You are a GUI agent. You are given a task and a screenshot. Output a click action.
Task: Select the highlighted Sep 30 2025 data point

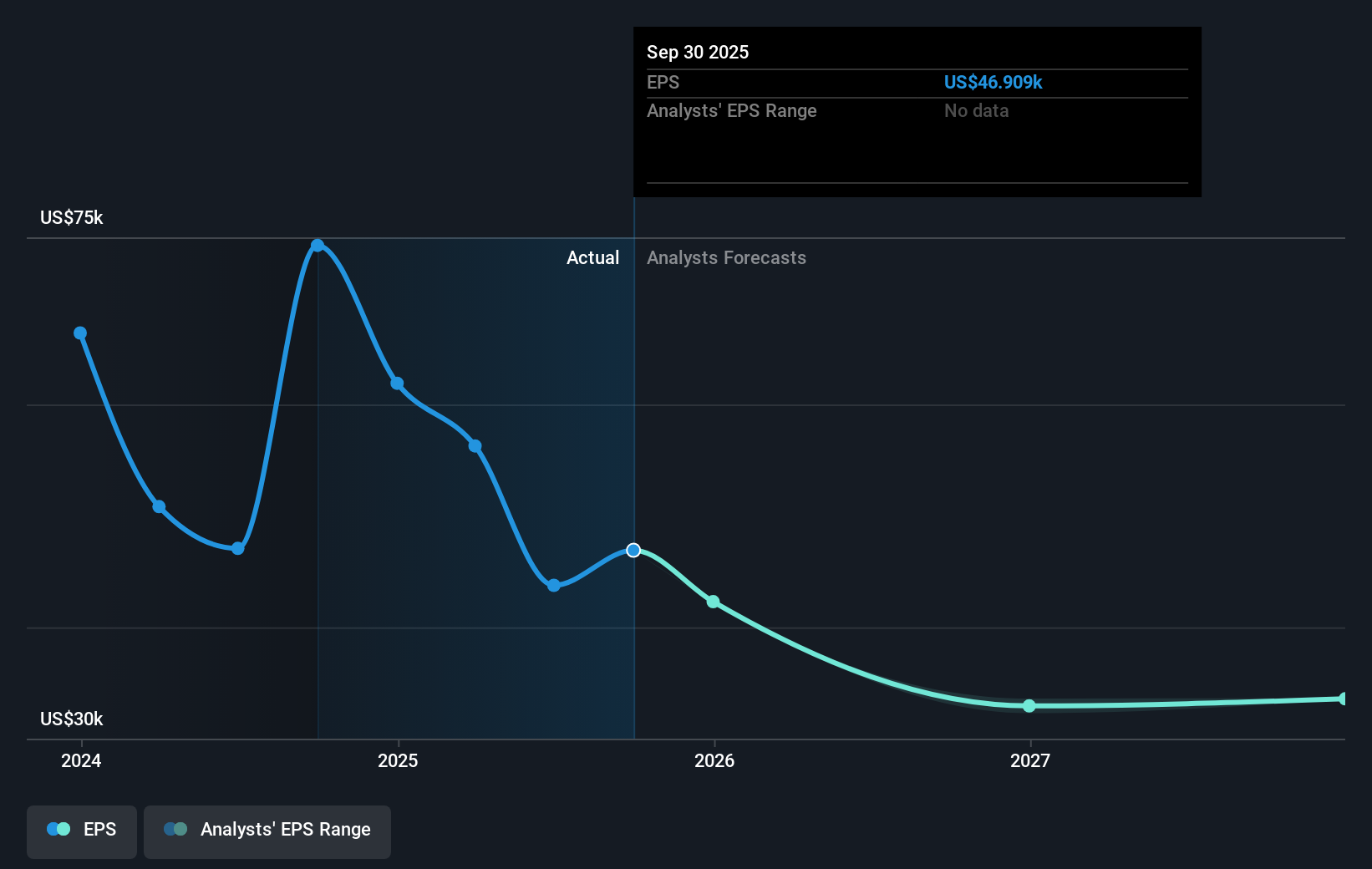(x=633, y=550)
